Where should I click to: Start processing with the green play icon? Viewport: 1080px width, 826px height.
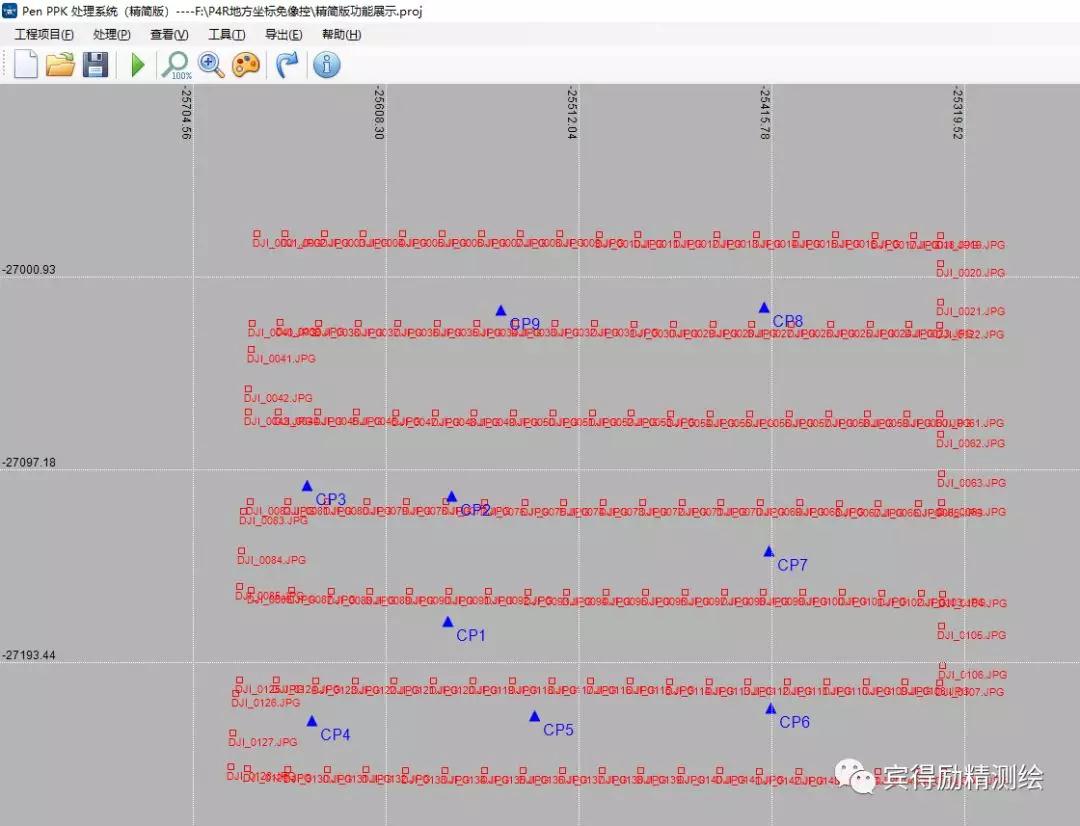(138, 65)
